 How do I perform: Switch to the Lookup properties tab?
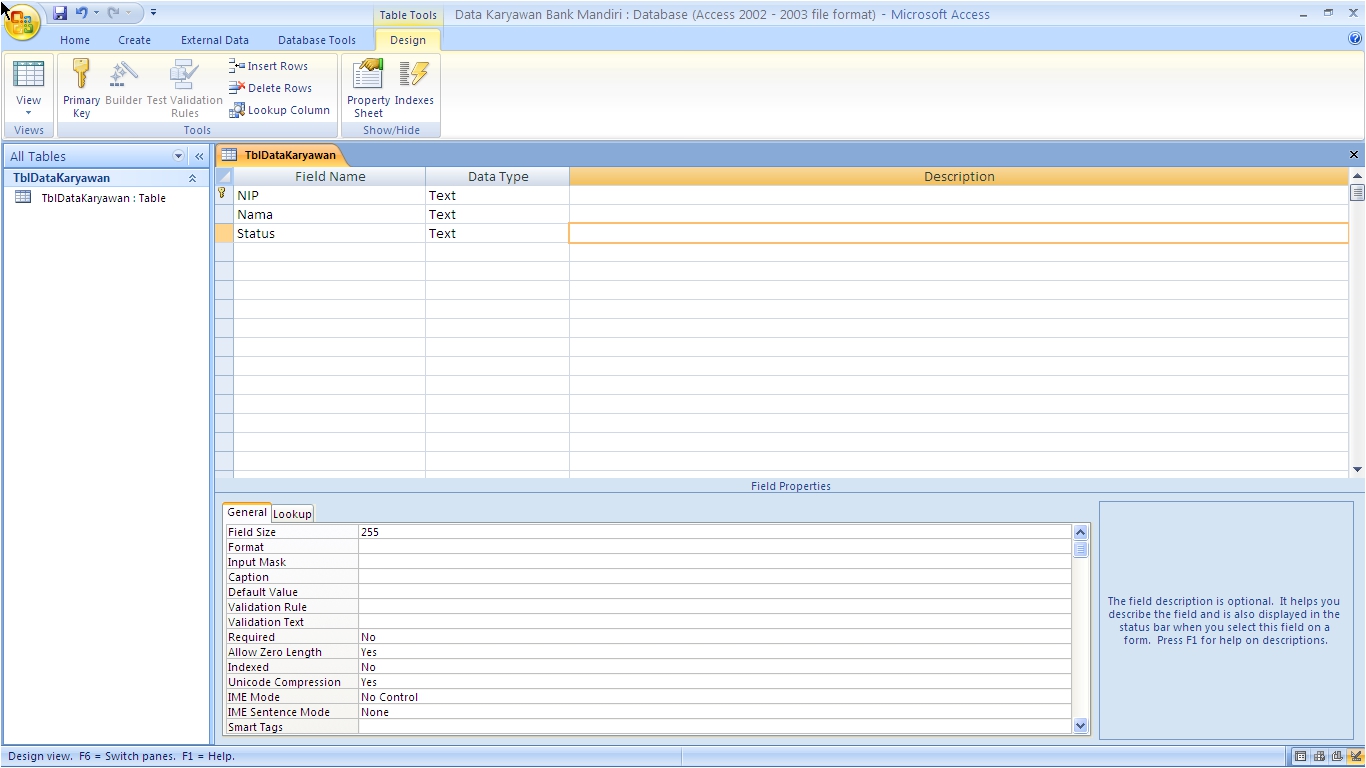[x=292, y=514]
